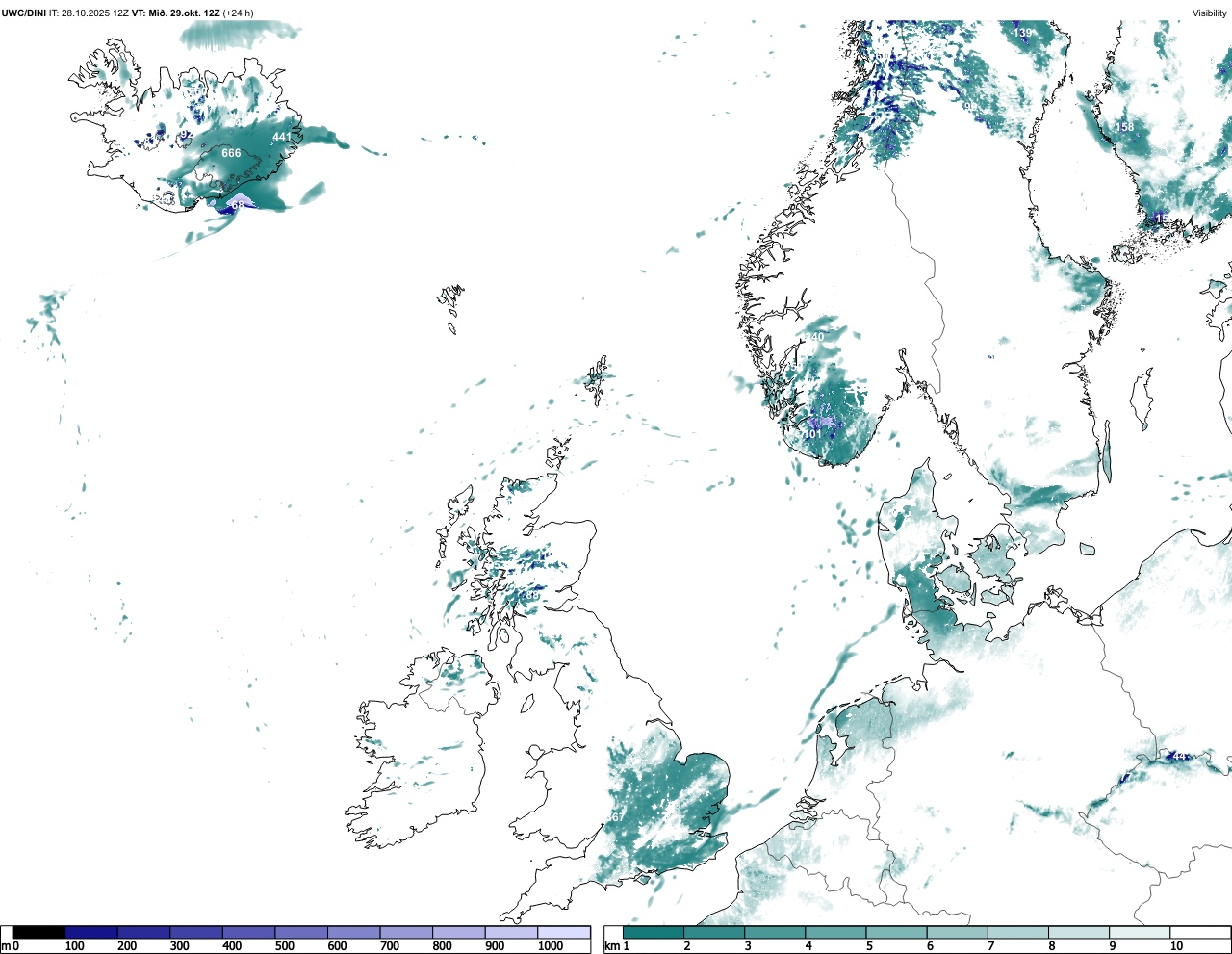Click the 7–8 km pale teal legend swatch
The width and height of the screenshot is (1232, 954).
tap(1018, 932)
